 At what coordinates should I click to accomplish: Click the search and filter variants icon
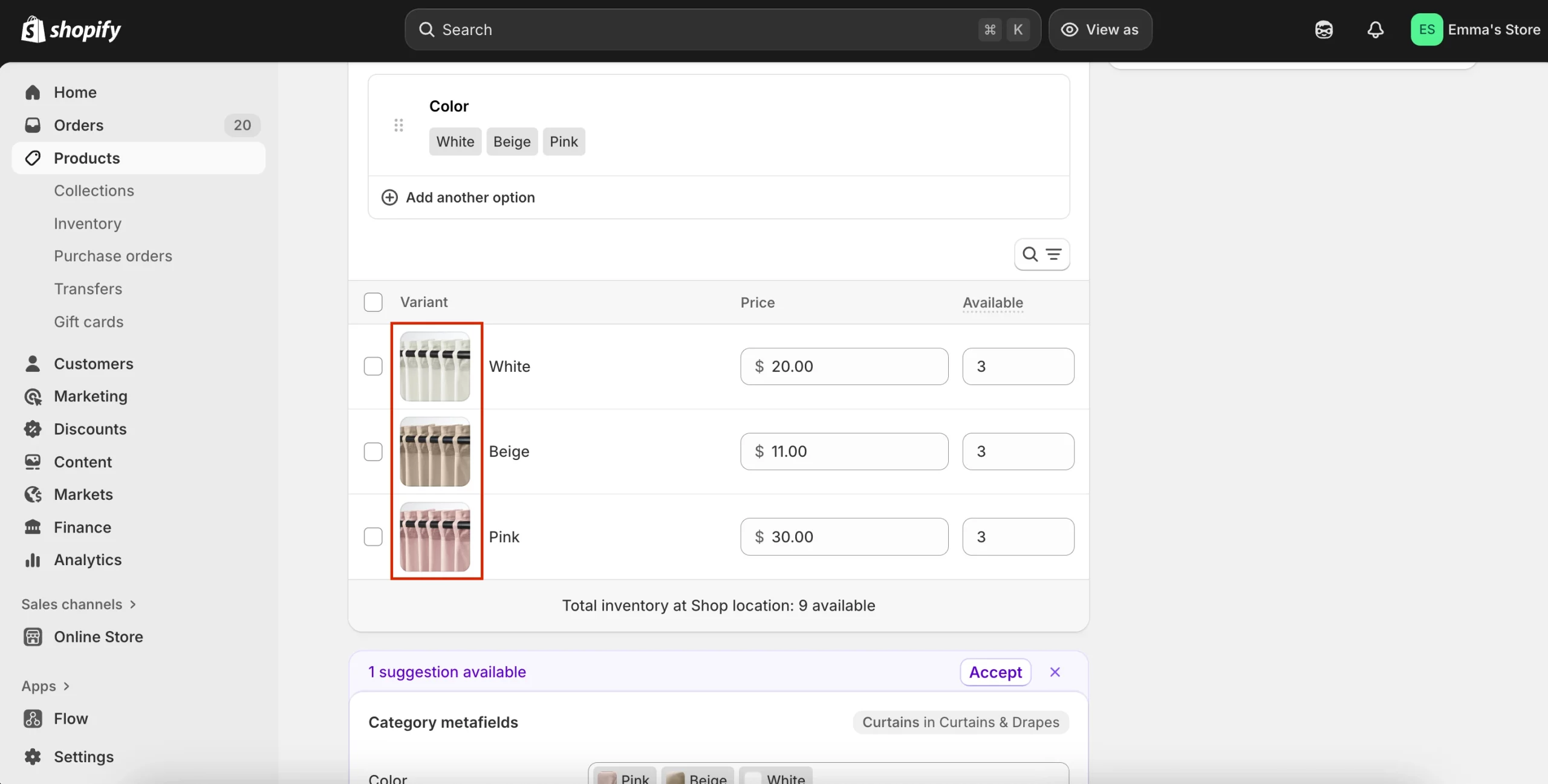(x=1041, y=254)
